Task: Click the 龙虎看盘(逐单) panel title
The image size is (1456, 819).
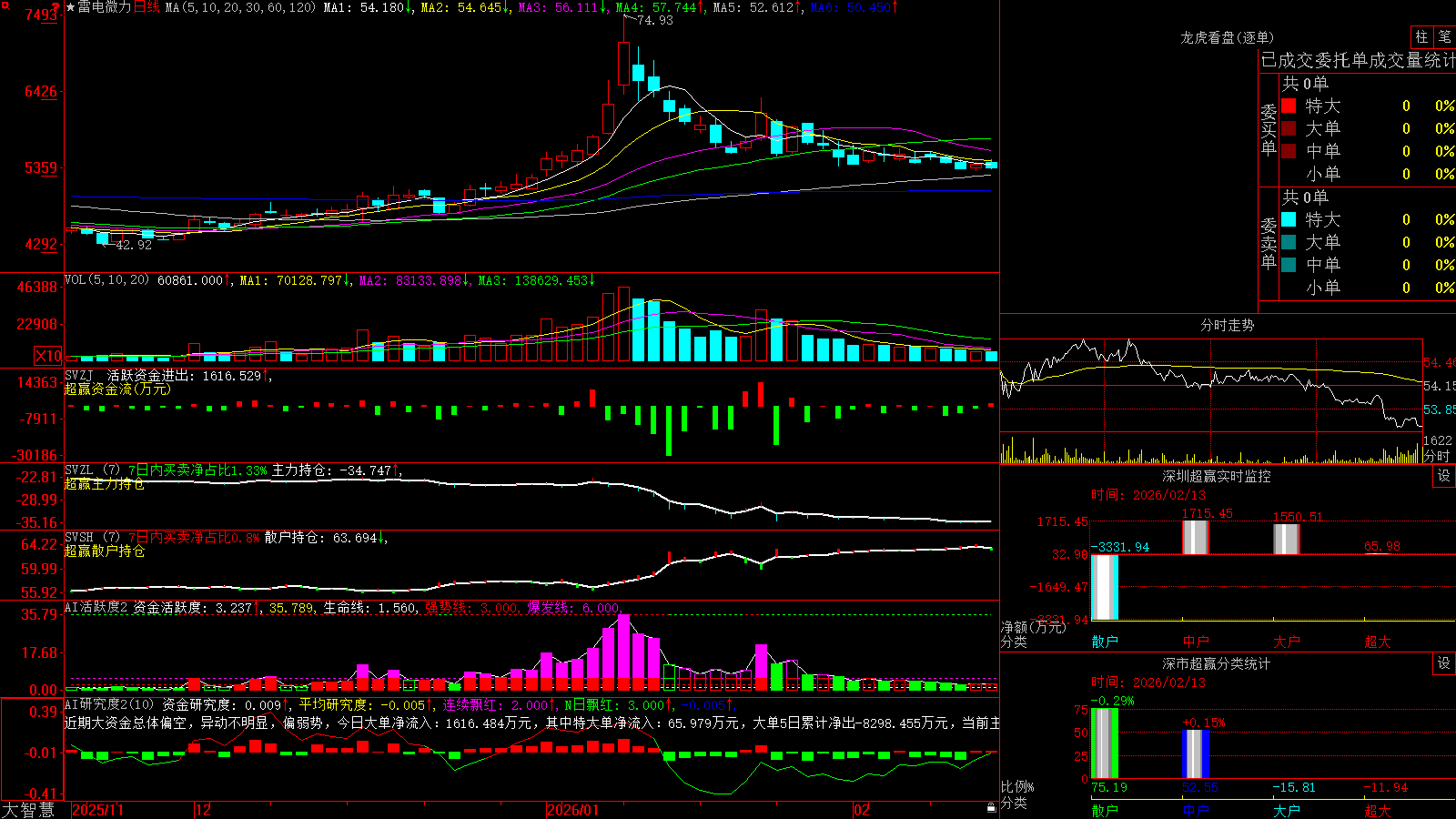Action: click(1227, 37)
